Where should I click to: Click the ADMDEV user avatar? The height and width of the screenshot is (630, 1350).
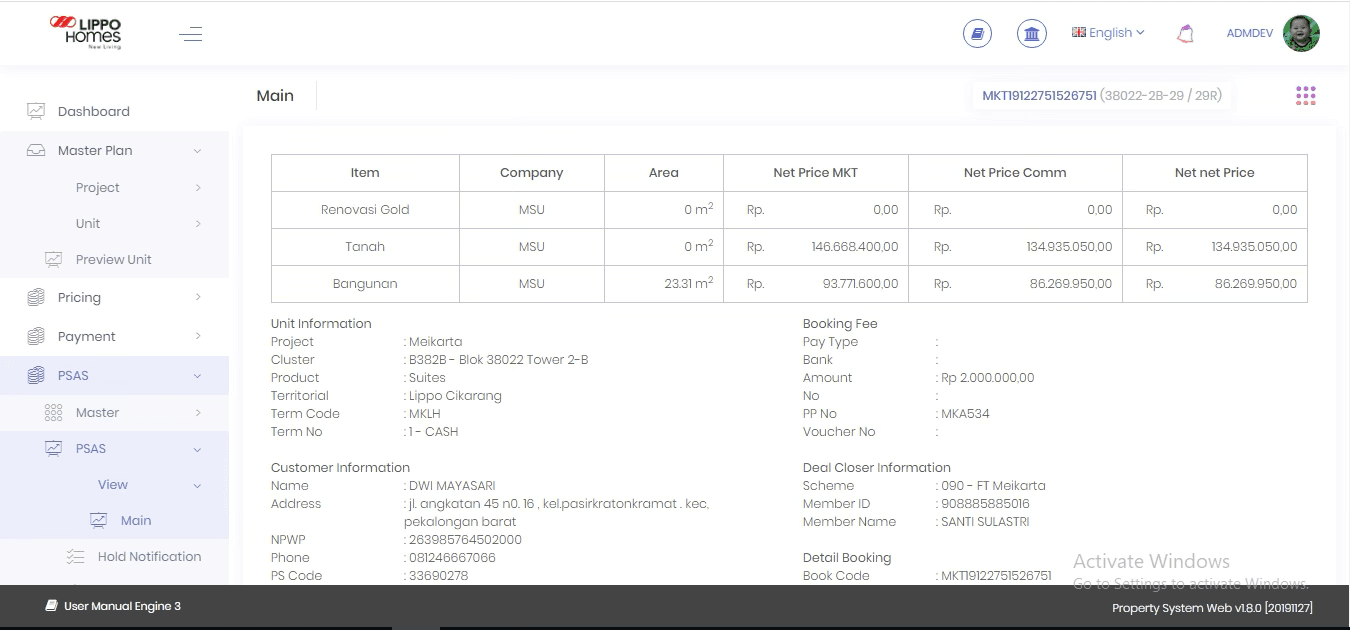click(x=1301, y=33)
